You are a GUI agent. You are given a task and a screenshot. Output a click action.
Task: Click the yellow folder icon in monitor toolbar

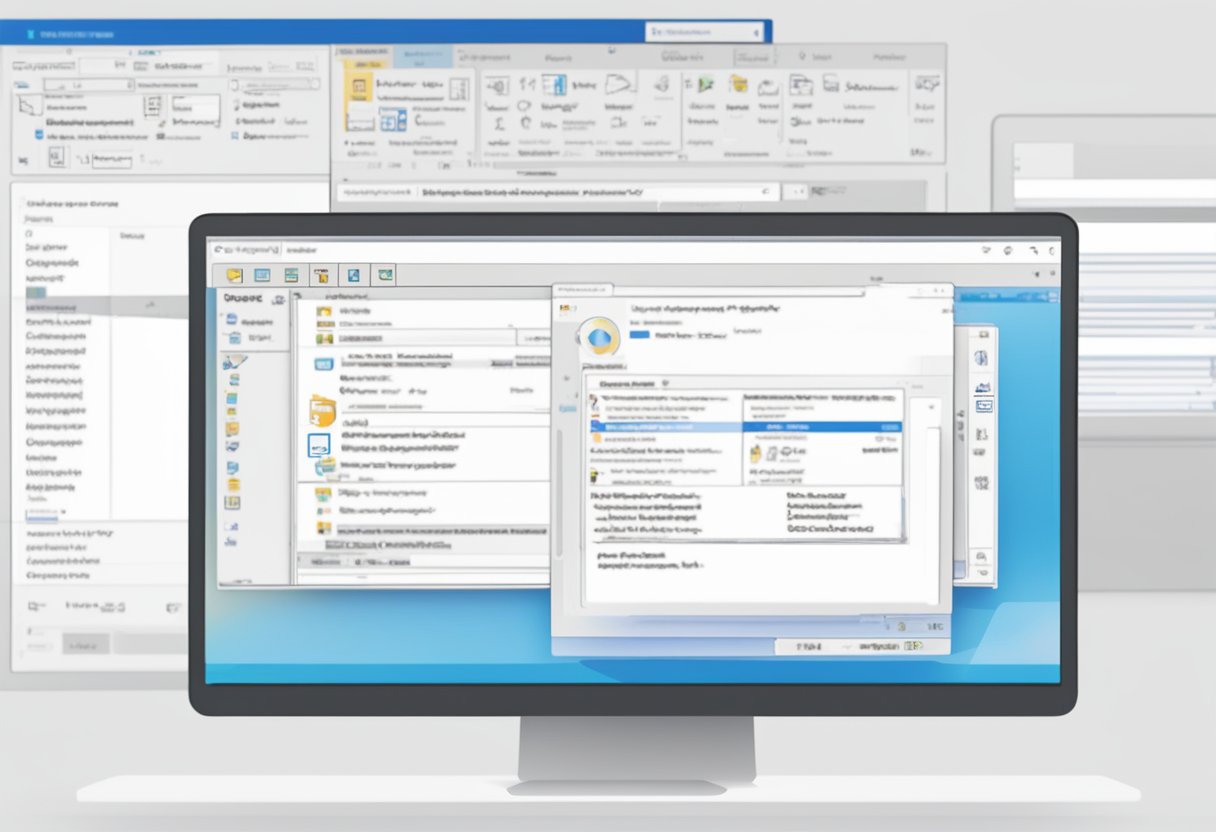234,275
